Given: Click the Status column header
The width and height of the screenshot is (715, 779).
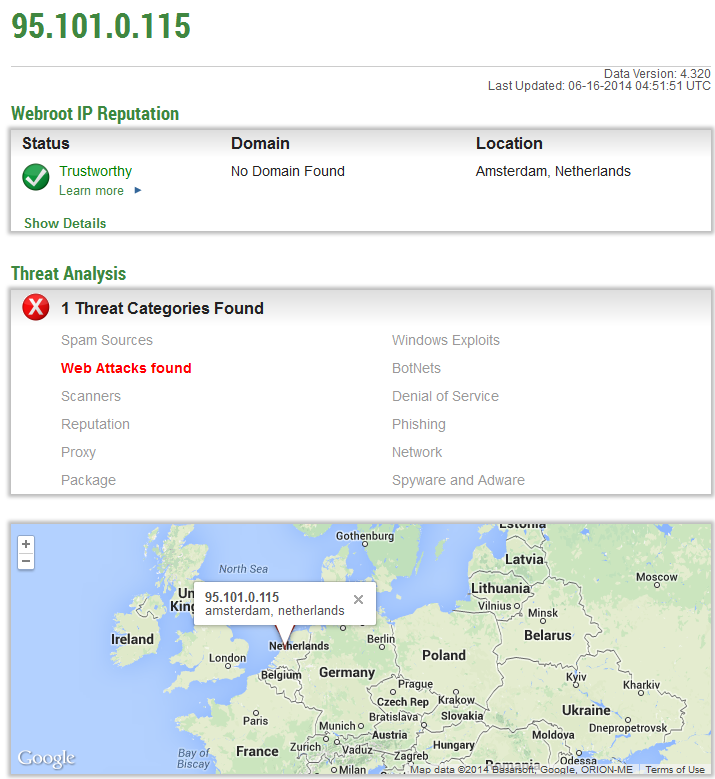Looking at the screenshot, I should (46, 144).
